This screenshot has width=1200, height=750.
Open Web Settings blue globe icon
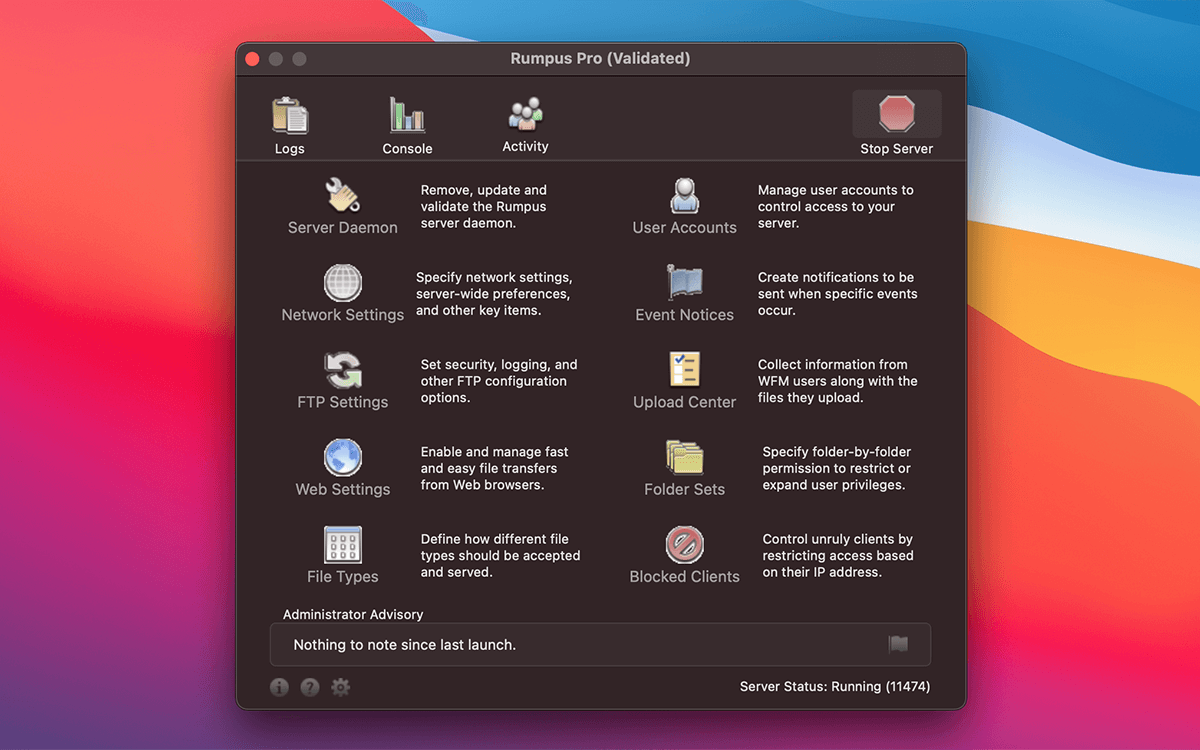click(342, 457)
